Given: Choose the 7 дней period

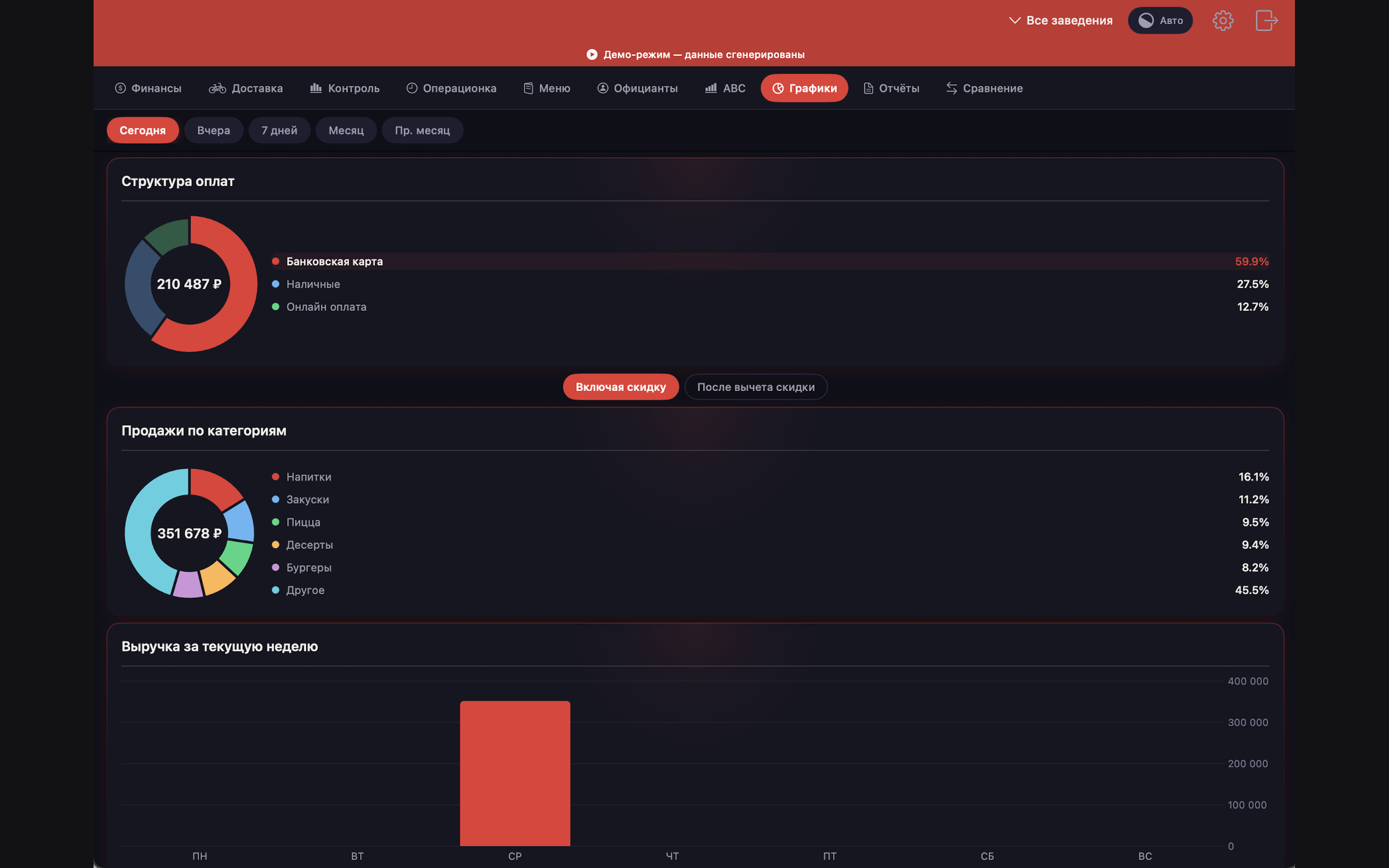Looking at the screenshot, I should pyautogui.click(x=279, y=130).
